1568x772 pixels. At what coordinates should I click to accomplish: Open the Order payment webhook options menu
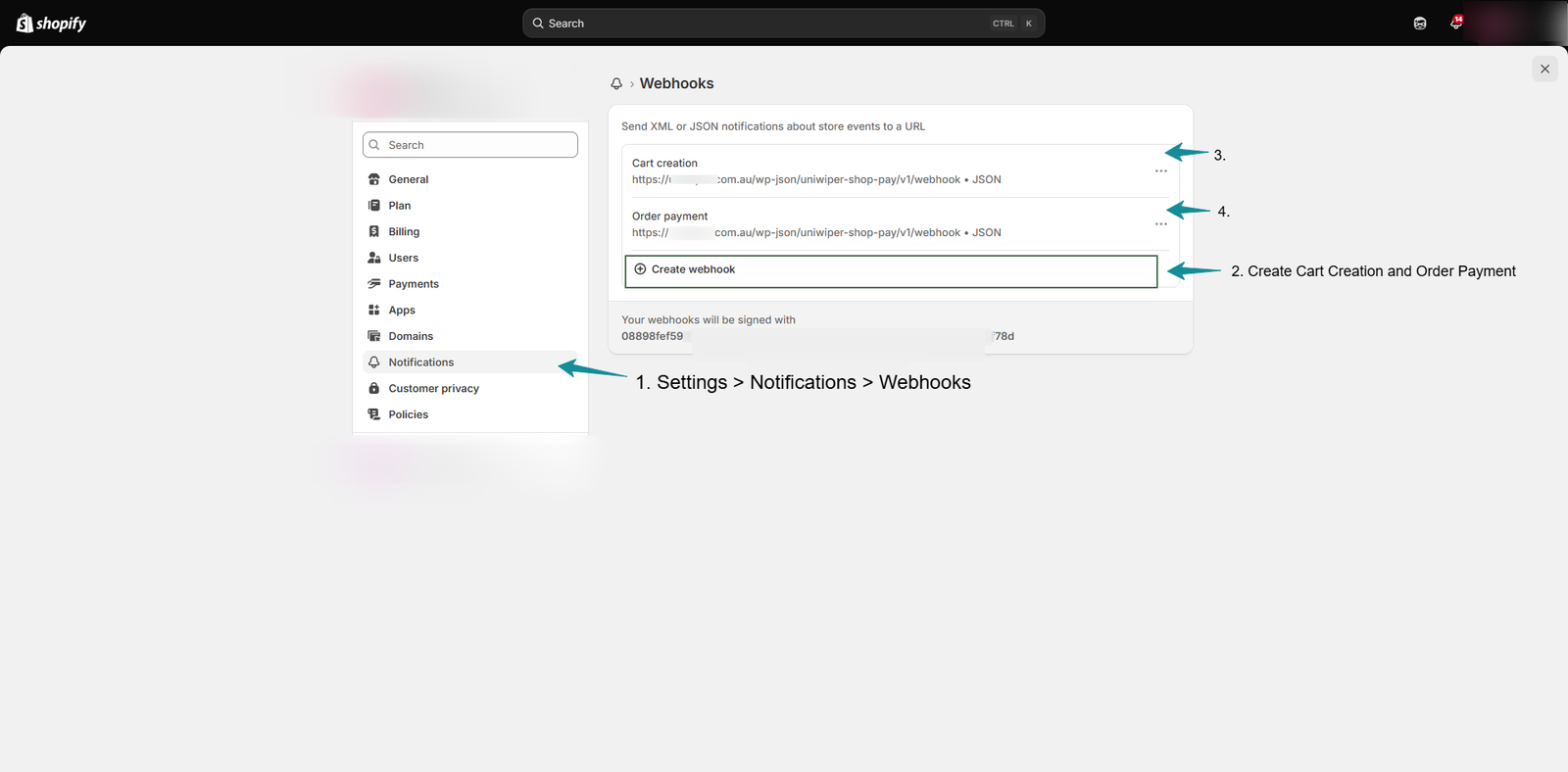pyautogui.click(x=1161, y=224)
